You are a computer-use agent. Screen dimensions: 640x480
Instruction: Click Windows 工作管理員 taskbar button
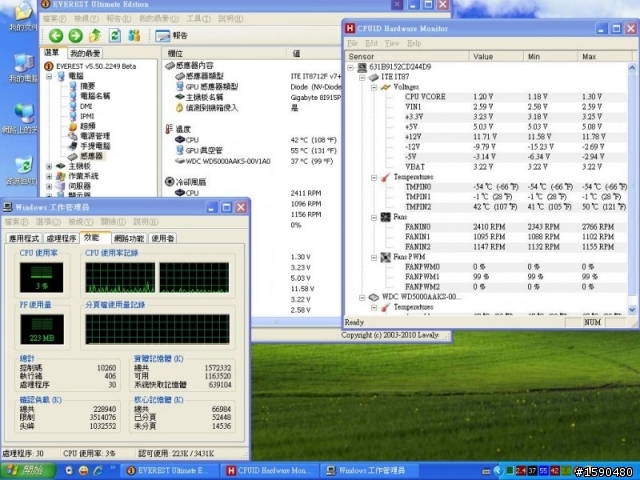coord(367,471)
